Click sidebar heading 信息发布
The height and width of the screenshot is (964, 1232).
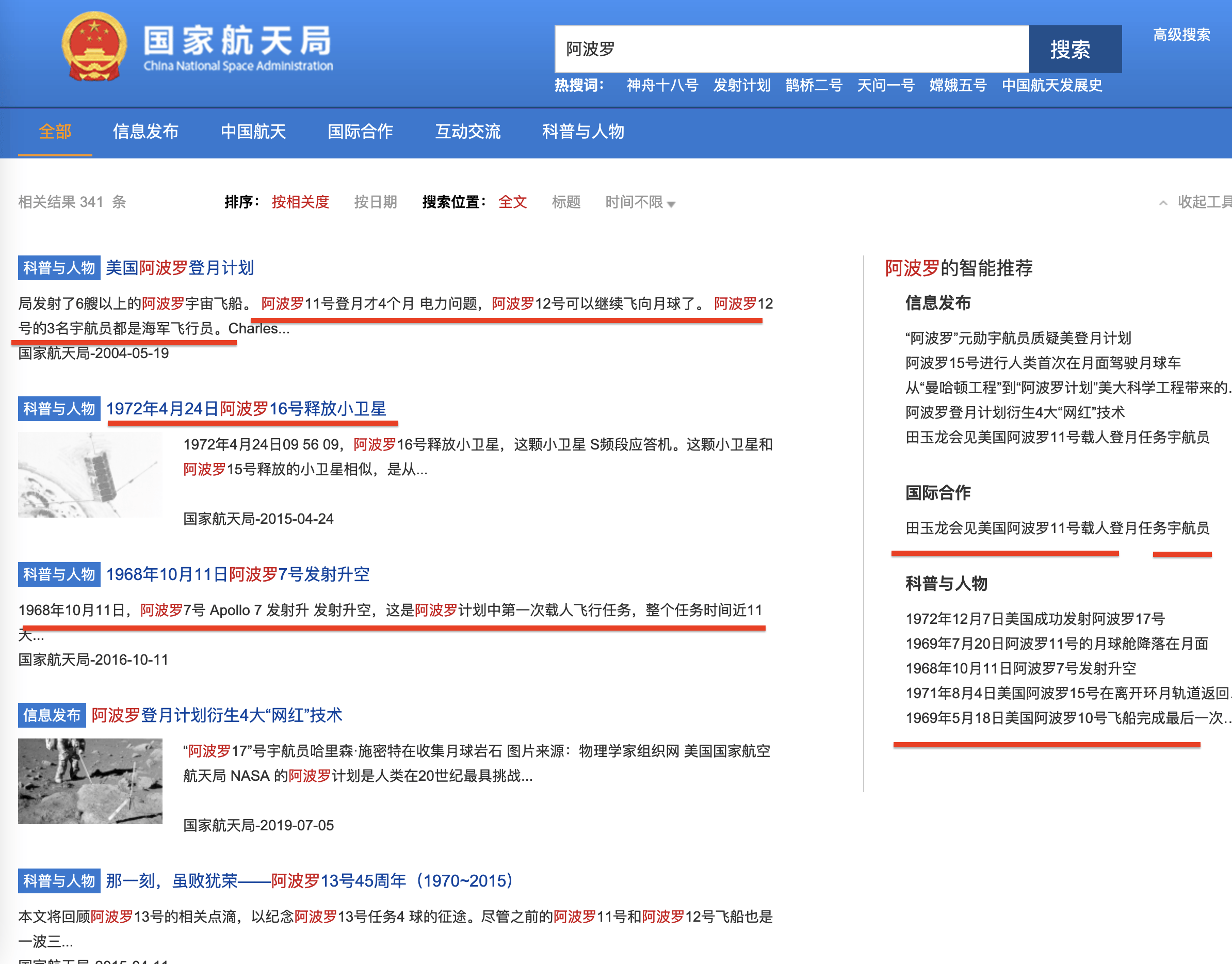(937, 303)
